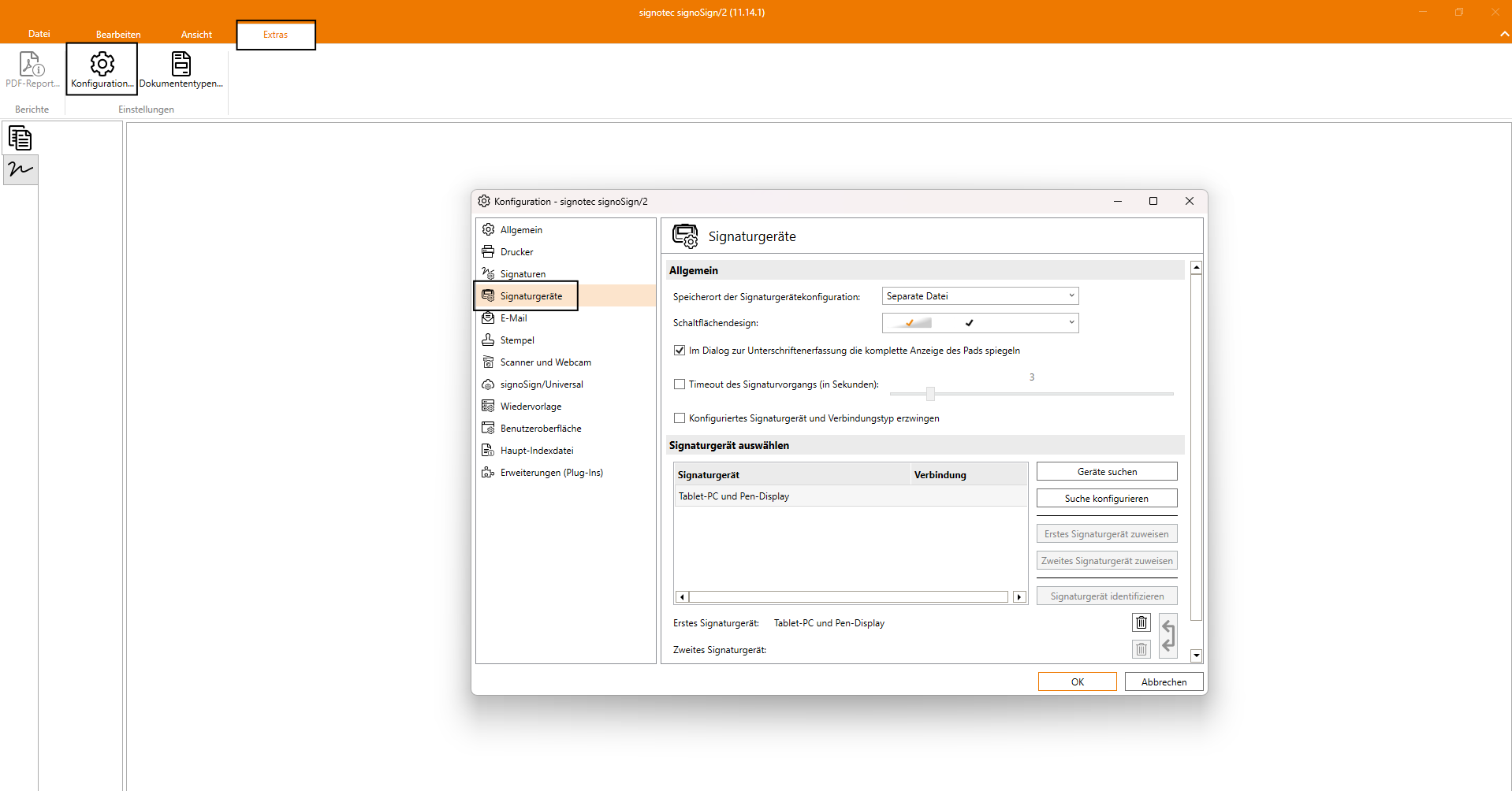Collapse the ribbon with the chevron
Image resolution: width=1512 pixels, height=791 pixels.
pos(1504,34)
